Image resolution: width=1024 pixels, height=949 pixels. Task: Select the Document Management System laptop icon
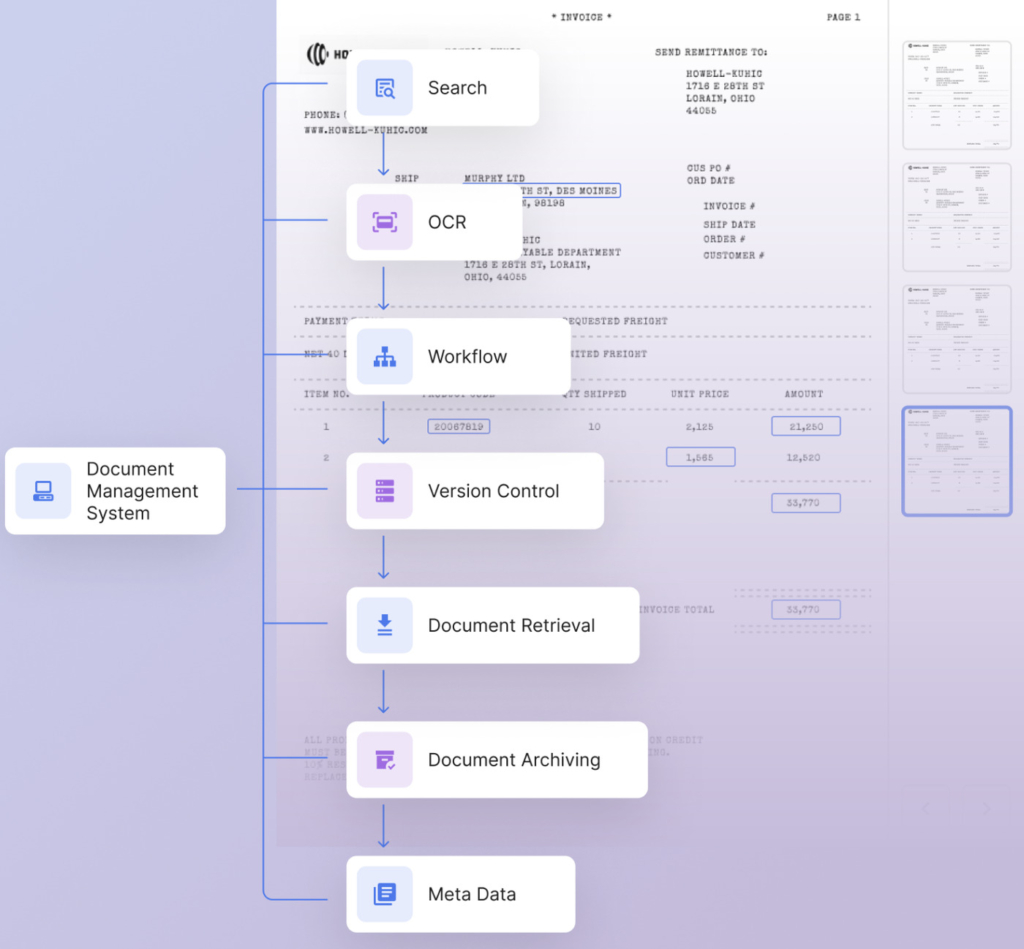(42, 491)
